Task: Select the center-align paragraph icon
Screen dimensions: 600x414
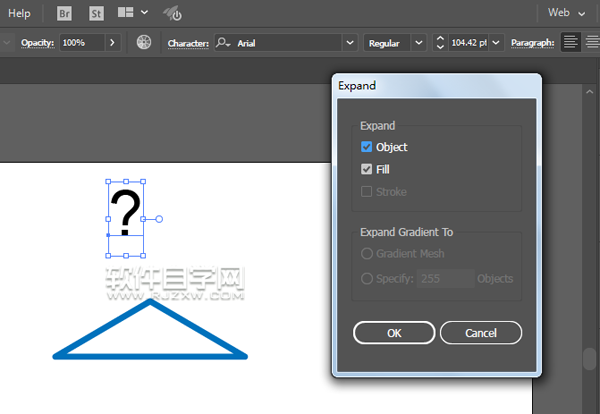Action: (x=592, y=43)
